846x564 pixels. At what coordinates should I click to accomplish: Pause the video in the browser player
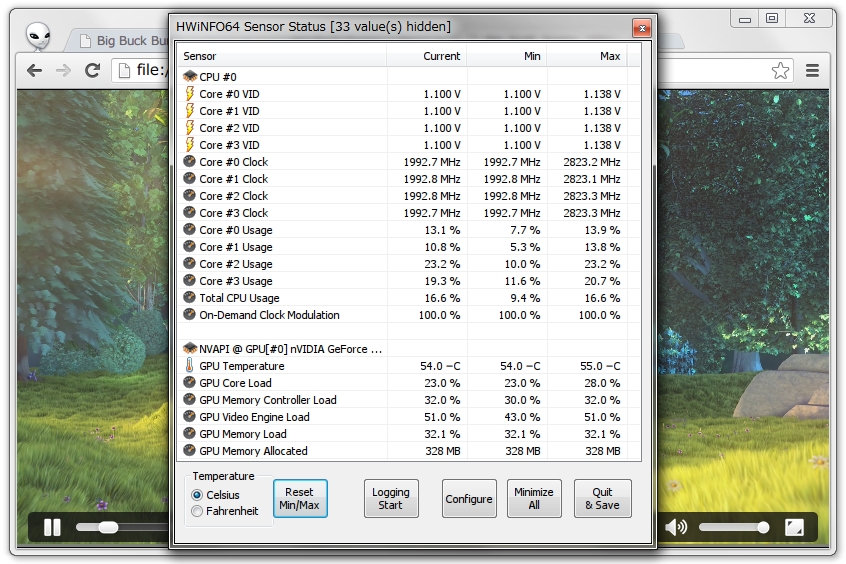(x=52, y=527)
